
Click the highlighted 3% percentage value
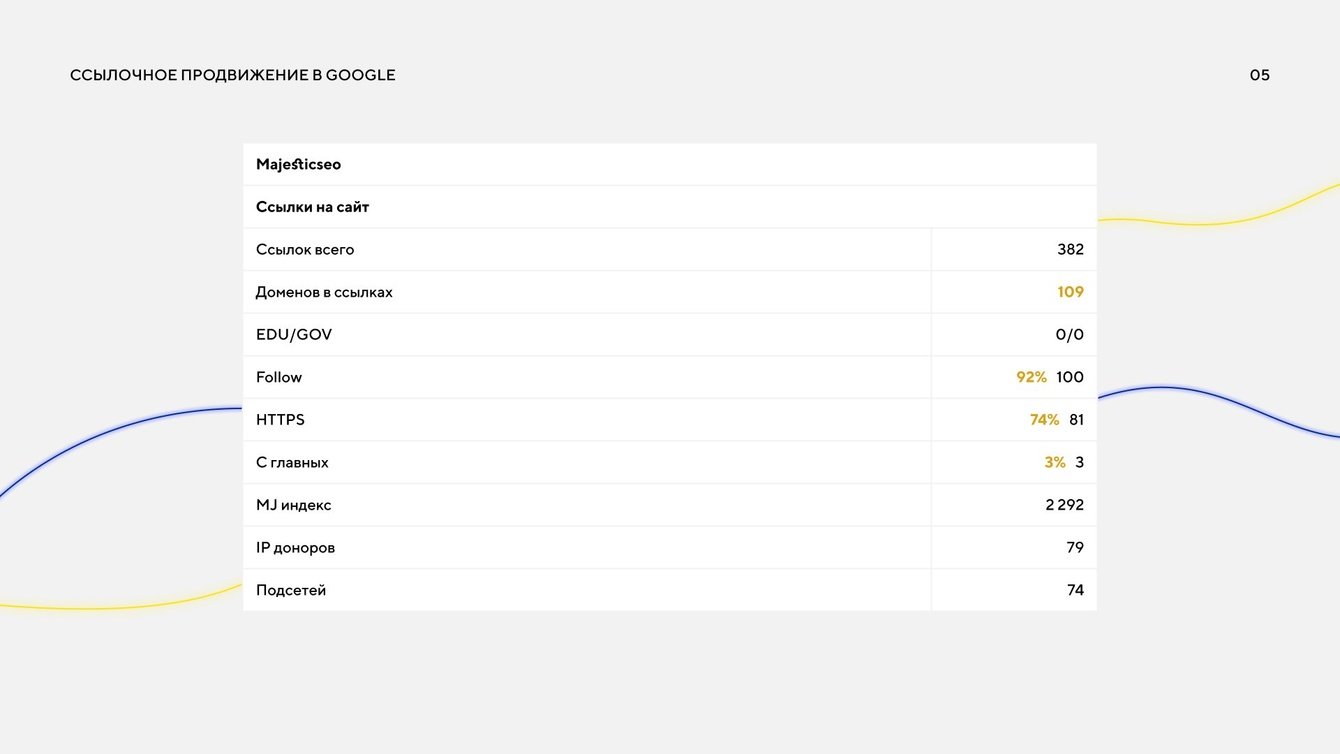click(1055, 463)
